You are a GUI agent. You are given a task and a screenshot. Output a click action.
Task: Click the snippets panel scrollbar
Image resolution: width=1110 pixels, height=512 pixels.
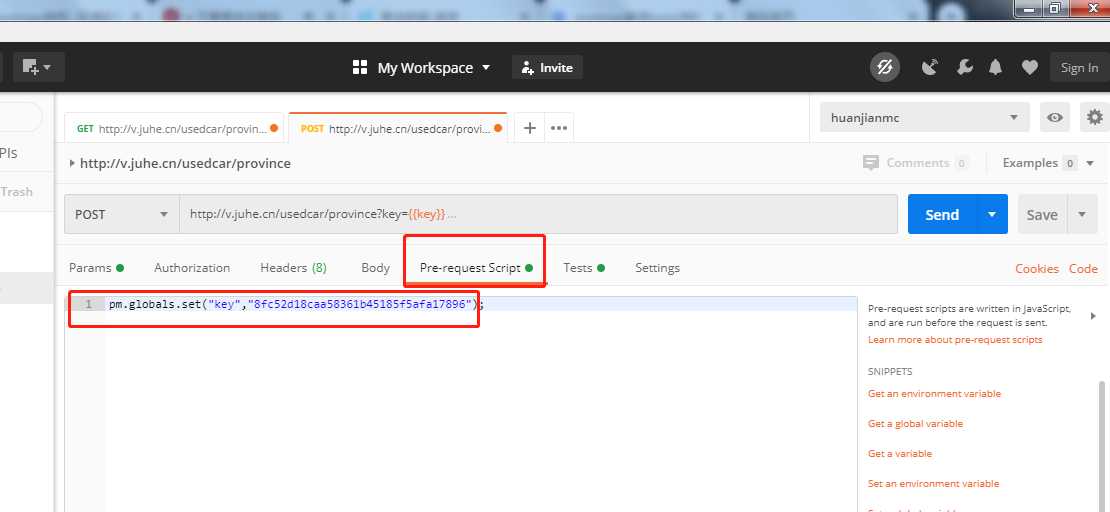[1102, 446]
